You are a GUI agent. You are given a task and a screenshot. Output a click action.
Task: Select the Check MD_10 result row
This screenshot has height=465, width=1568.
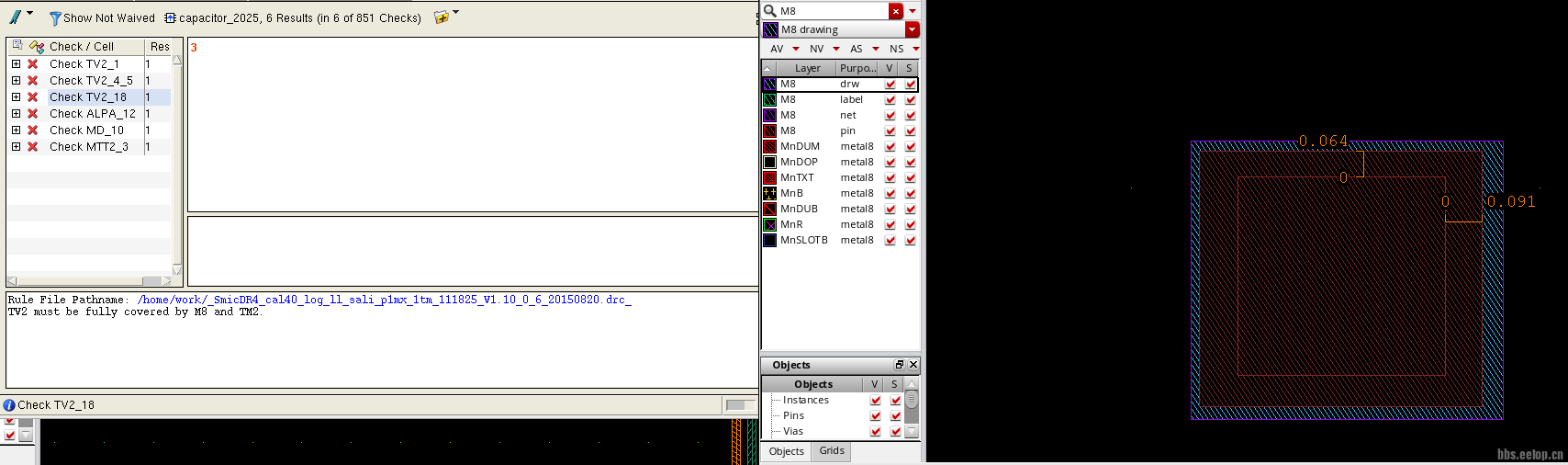(x=86, y=130)
